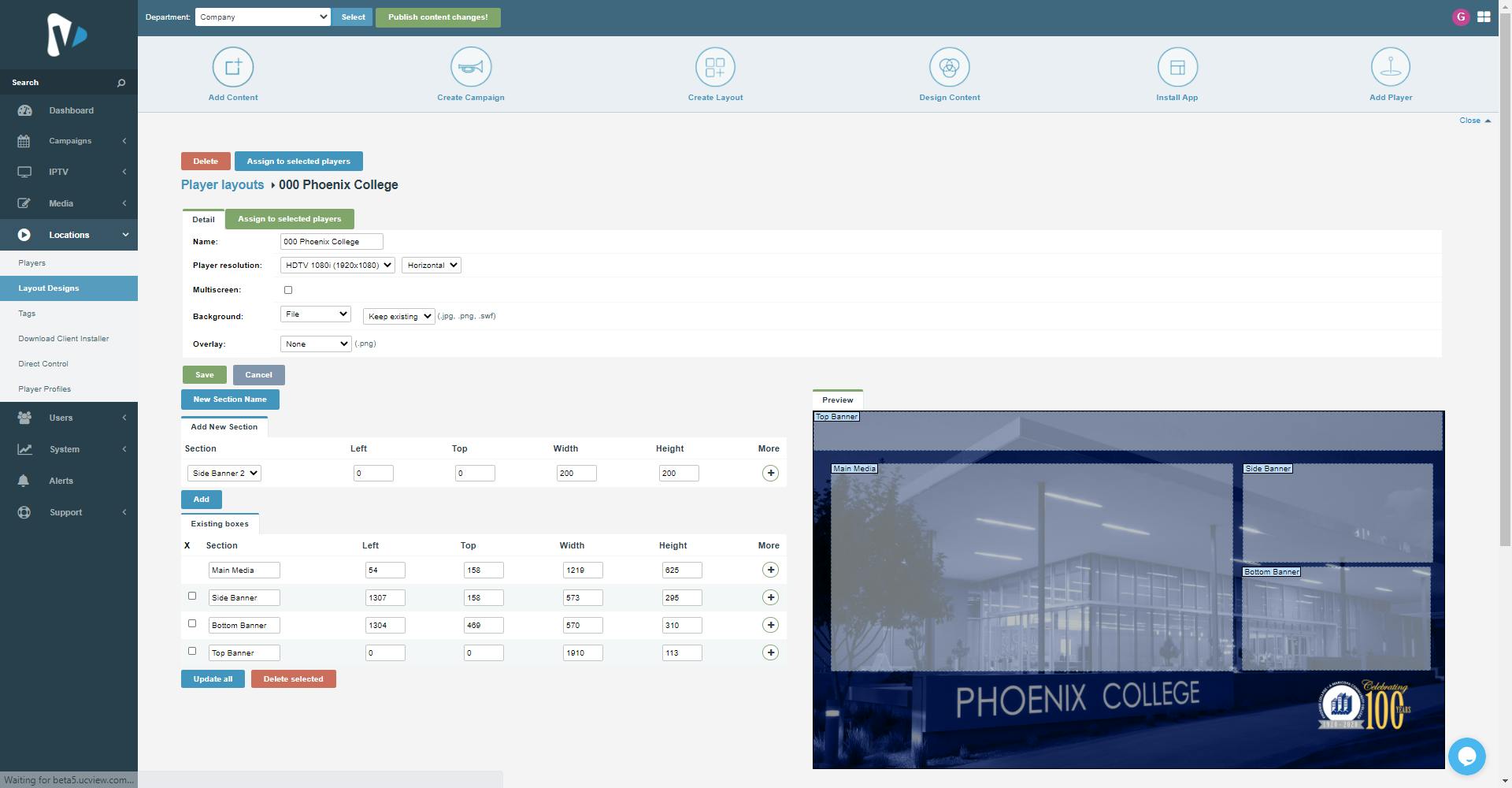
Task: Select the Install App icon
Action: 1177,67
